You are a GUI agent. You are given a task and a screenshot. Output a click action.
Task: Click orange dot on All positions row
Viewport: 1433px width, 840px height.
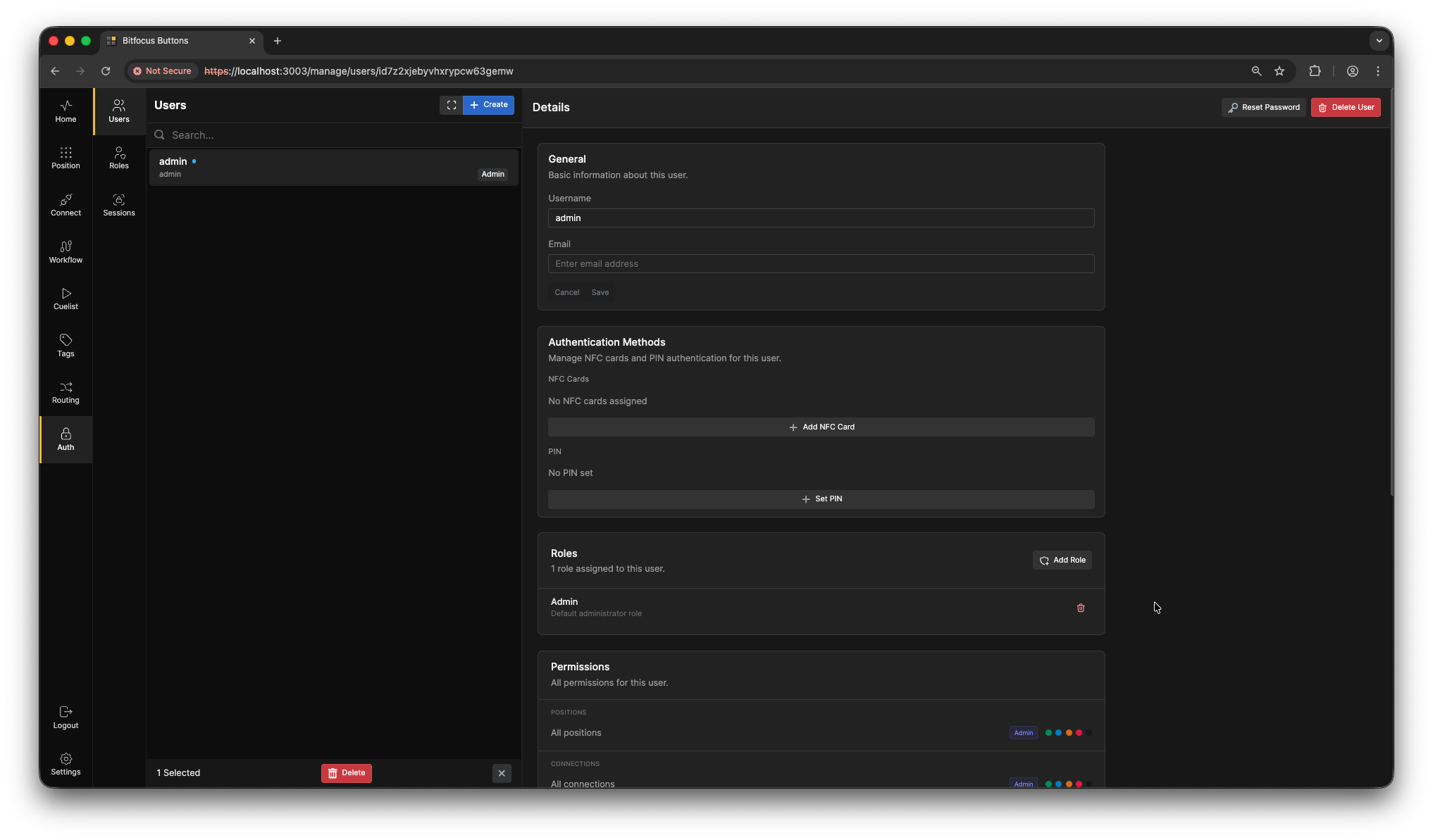(1069, 733)
